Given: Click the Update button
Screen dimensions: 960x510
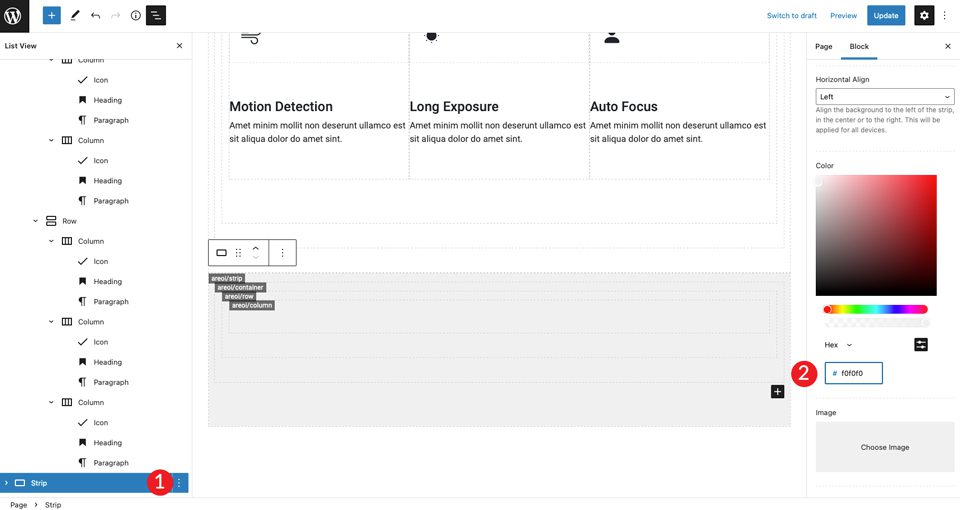Looking at the screenshot, I should (x=885, y=16).
